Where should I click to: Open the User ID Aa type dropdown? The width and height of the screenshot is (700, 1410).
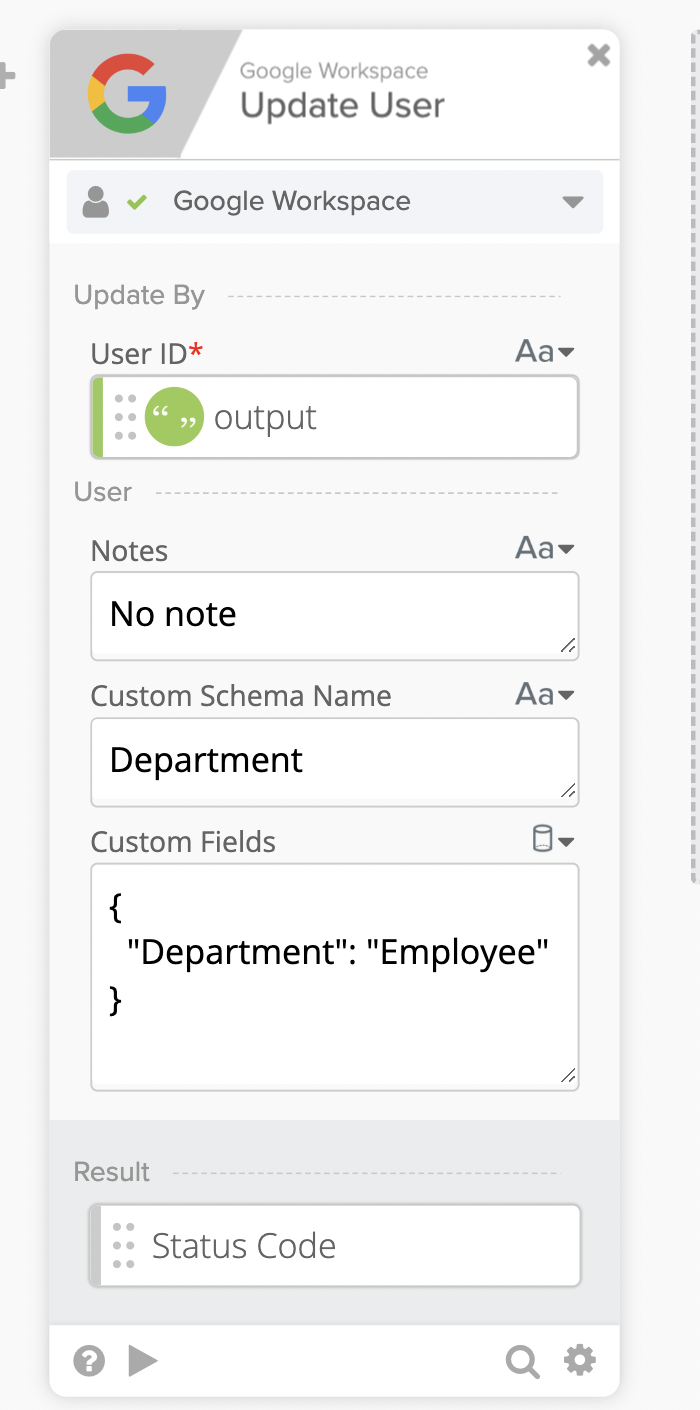545,352
